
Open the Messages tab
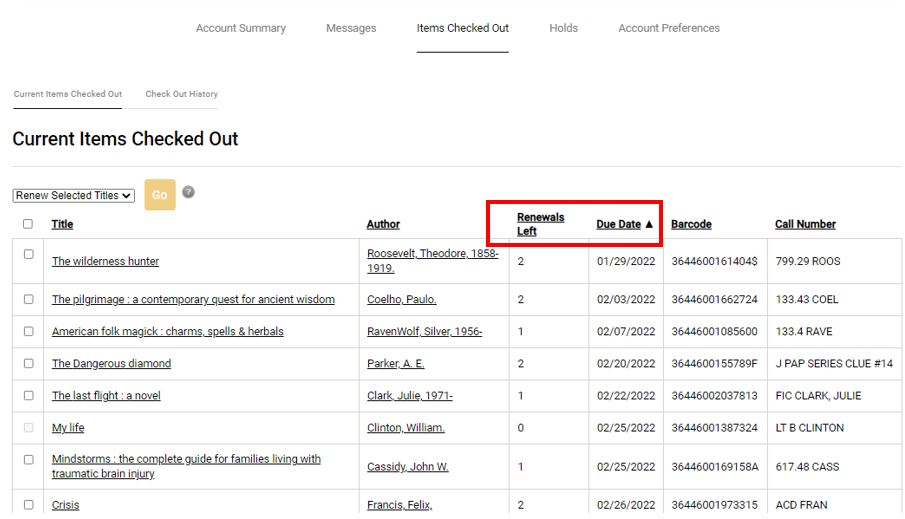click(351, 28)
